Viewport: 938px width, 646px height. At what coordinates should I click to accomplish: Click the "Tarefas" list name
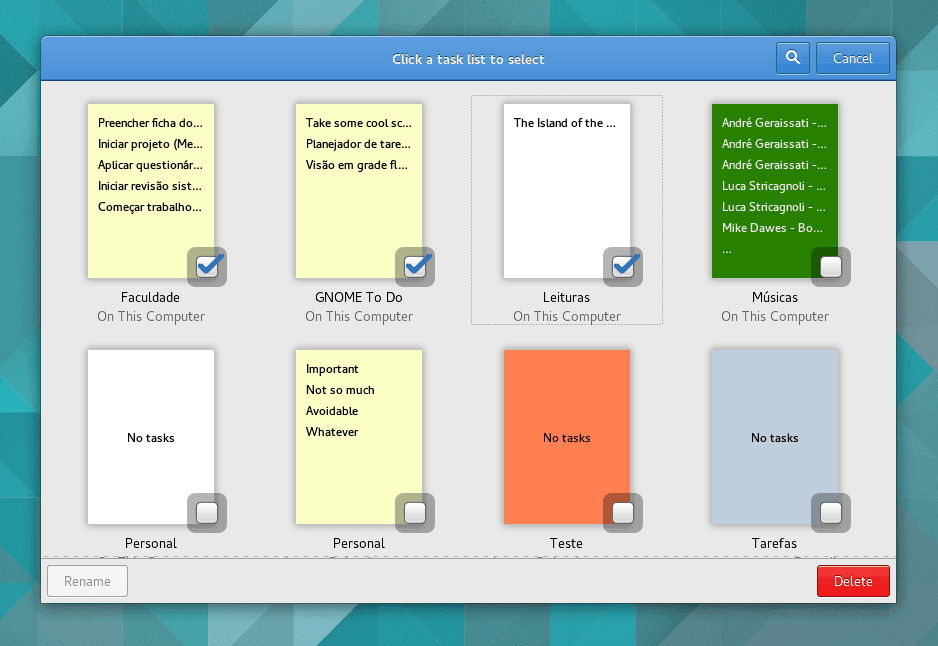[x=774, y=543]
